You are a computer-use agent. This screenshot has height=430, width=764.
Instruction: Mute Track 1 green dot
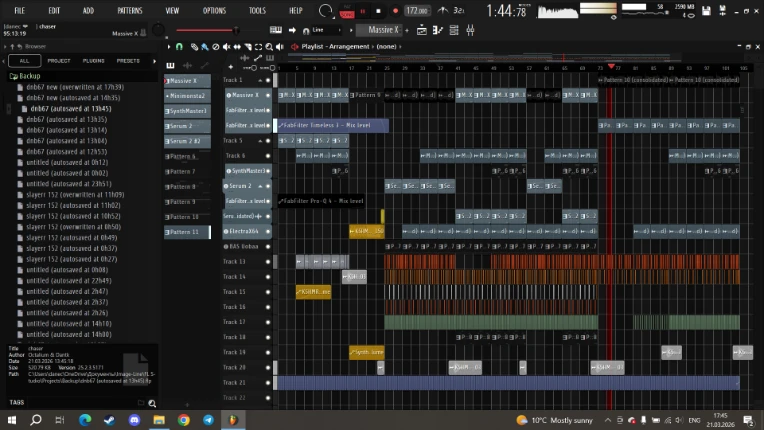(267, 80)
